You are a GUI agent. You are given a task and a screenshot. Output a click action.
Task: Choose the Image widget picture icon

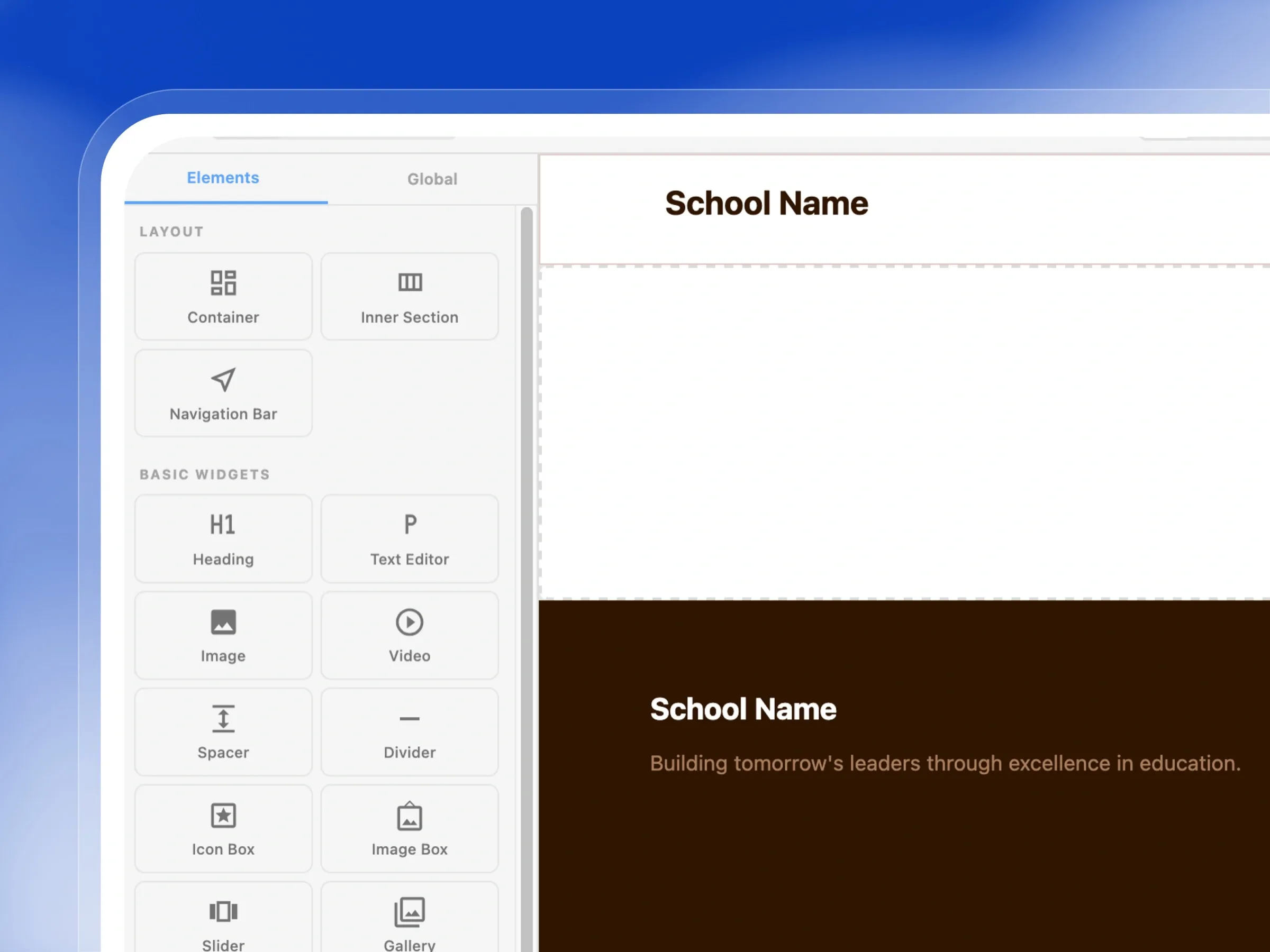click(x=223, y=622)
